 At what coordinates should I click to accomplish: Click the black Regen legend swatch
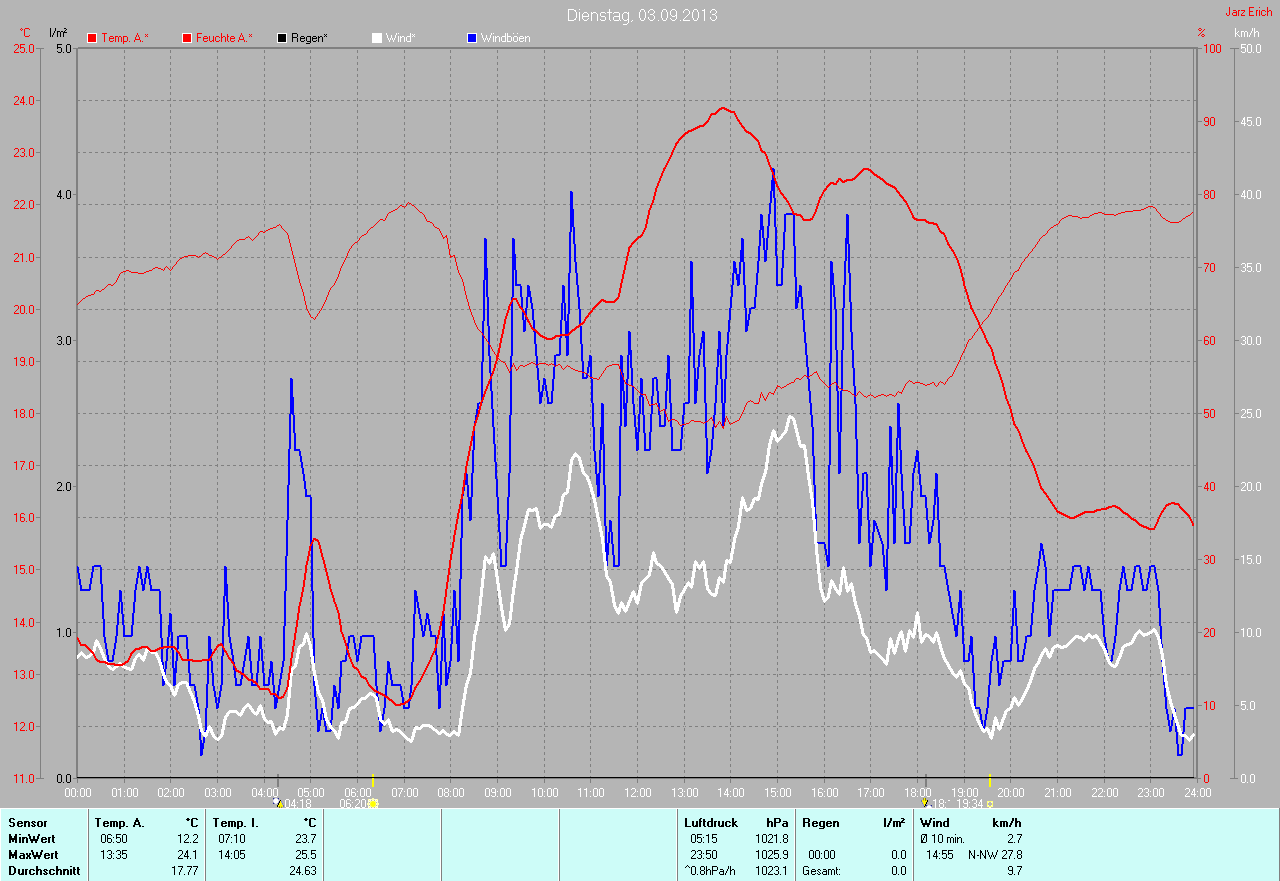(282, 38)
